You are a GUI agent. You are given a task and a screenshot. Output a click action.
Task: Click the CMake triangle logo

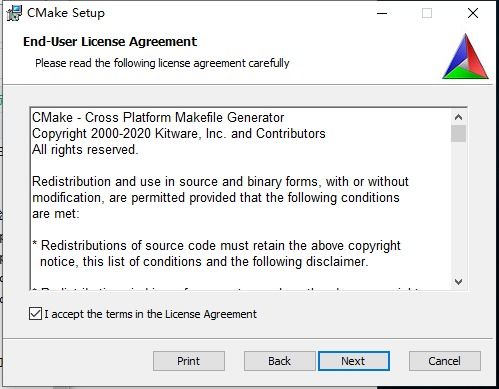466,56
